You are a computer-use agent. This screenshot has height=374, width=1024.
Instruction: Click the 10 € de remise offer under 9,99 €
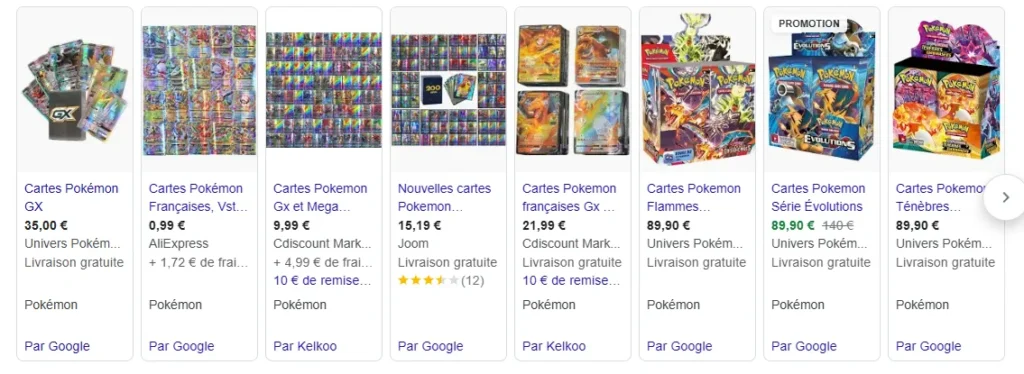click(x=323, y=281)
